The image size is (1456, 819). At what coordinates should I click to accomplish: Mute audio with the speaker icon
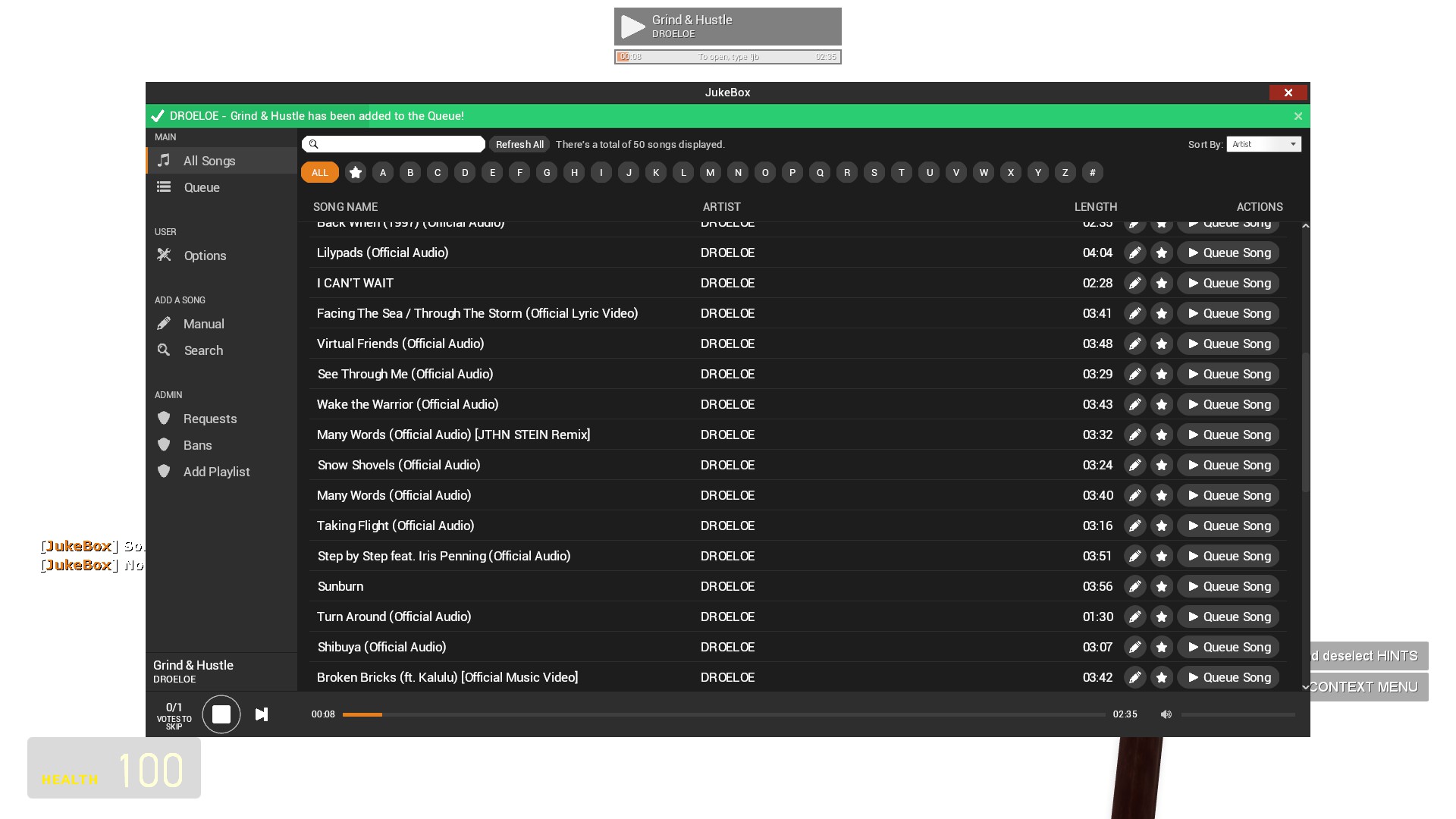click(x=1166, y=714)
